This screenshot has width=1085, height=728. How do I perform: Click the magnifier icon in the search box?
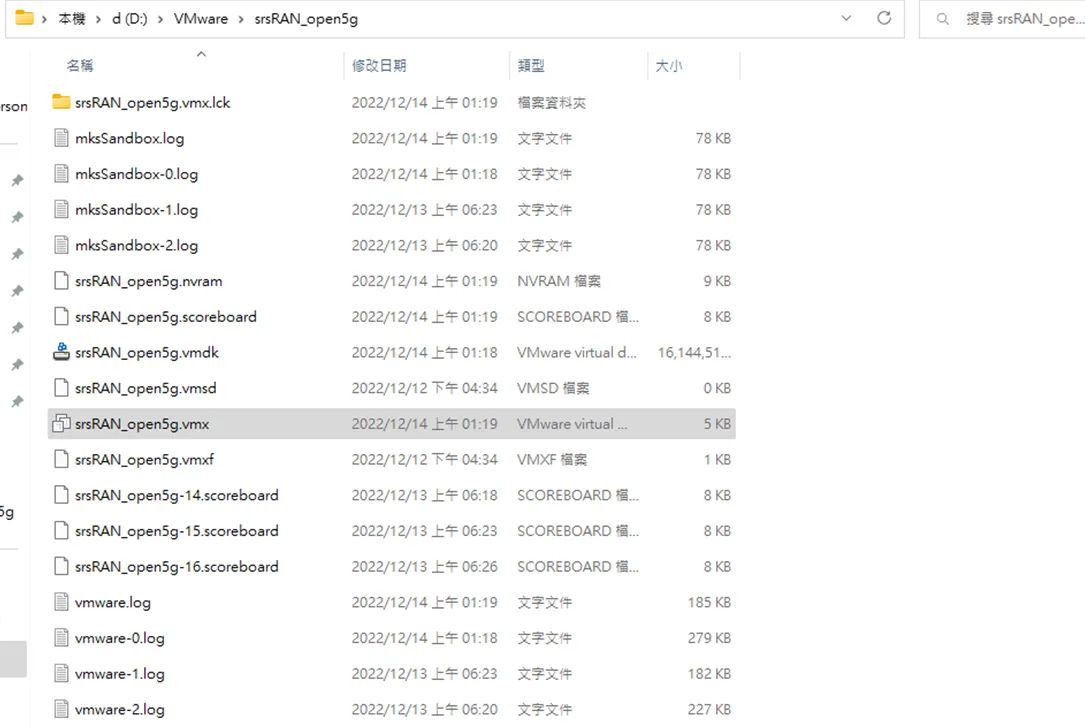(x=942, y=19)
